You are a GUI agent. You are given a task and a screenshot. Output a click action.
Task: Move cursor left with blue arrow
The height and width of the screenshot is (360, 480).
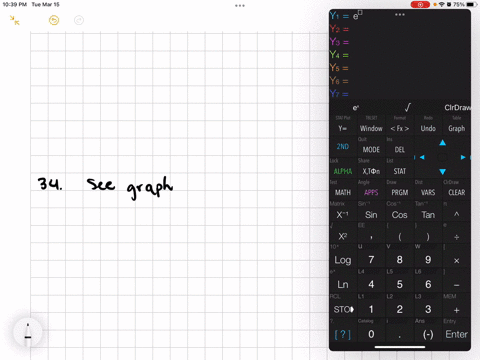pyautogui.click(x=422, y=157)
